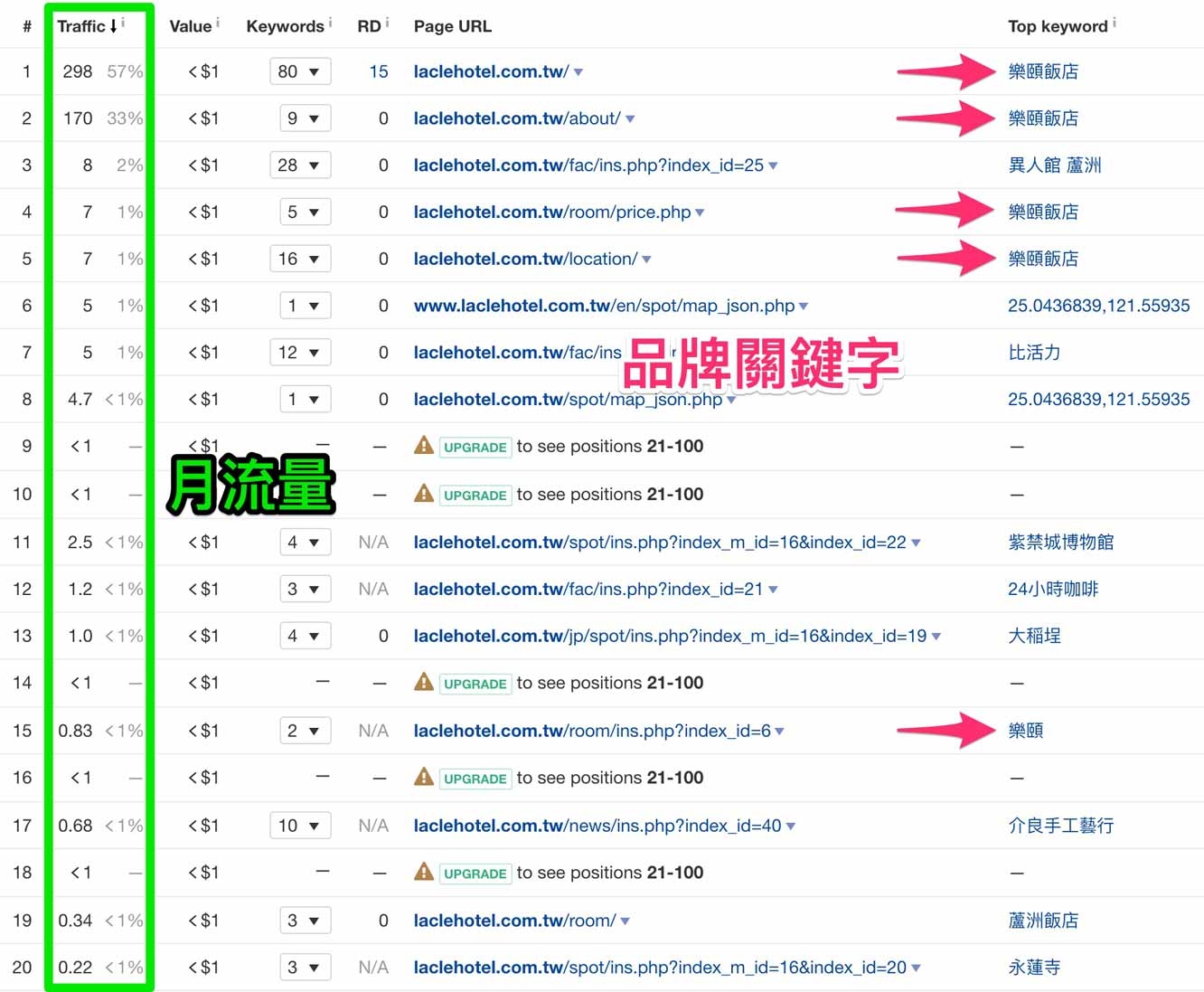The height and width of the screenshot is (992, 1204).
Task: Click the UPGRADE button in row 14
Action: coord(475,684)
